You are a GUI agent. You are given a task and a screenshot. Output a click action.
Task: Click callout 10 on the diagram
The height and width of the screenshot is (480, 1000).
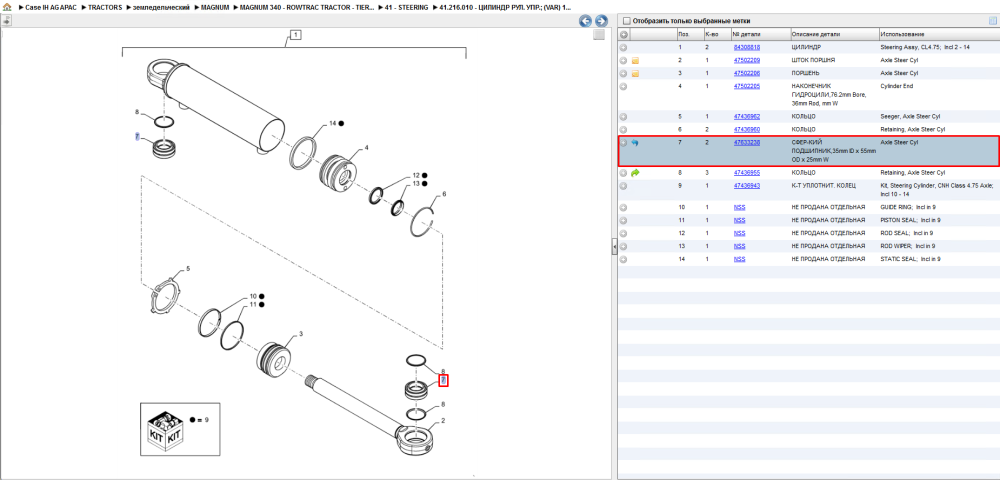pos(253,296)
